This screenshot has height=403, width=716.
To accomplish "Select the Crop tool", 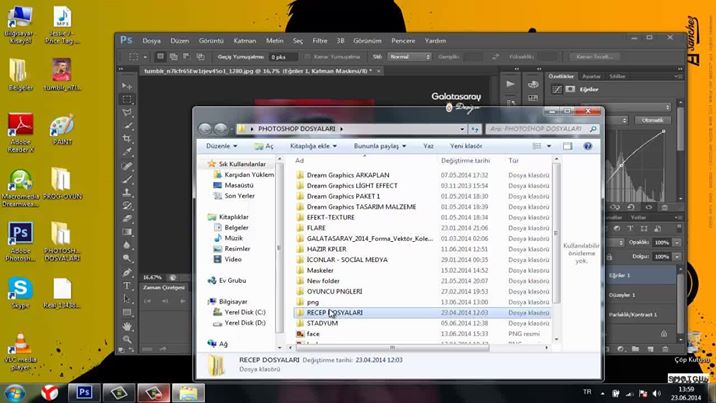I will pos(127,138).
